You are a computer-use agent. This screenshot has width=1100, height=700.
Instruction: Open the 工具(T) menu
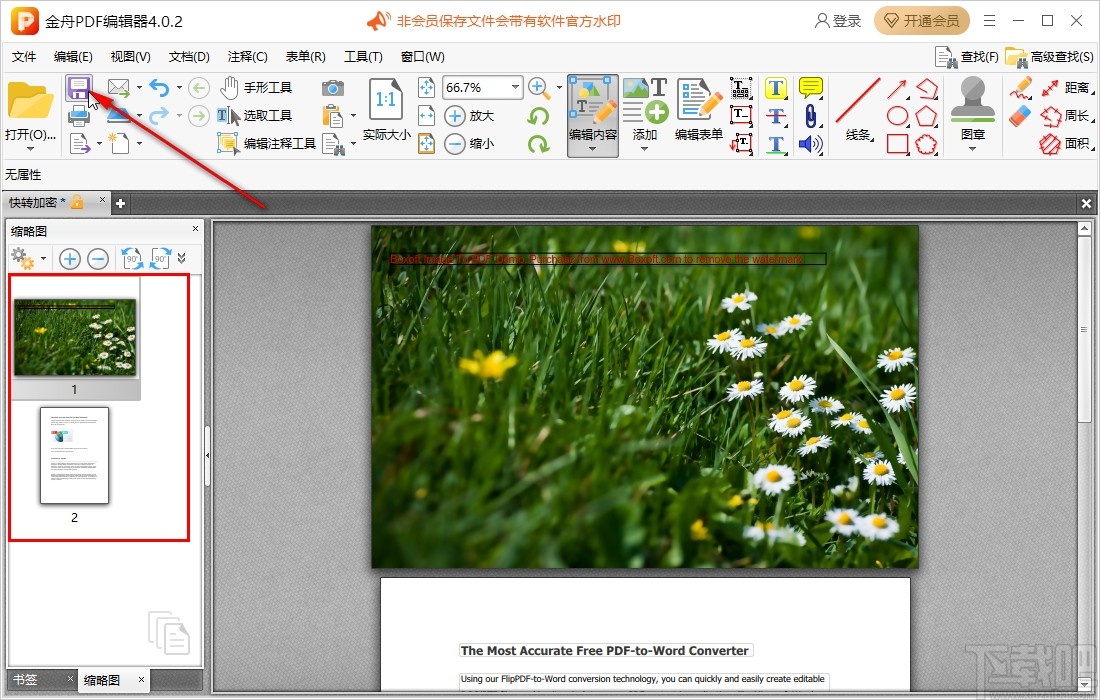[x=363, y=57]
